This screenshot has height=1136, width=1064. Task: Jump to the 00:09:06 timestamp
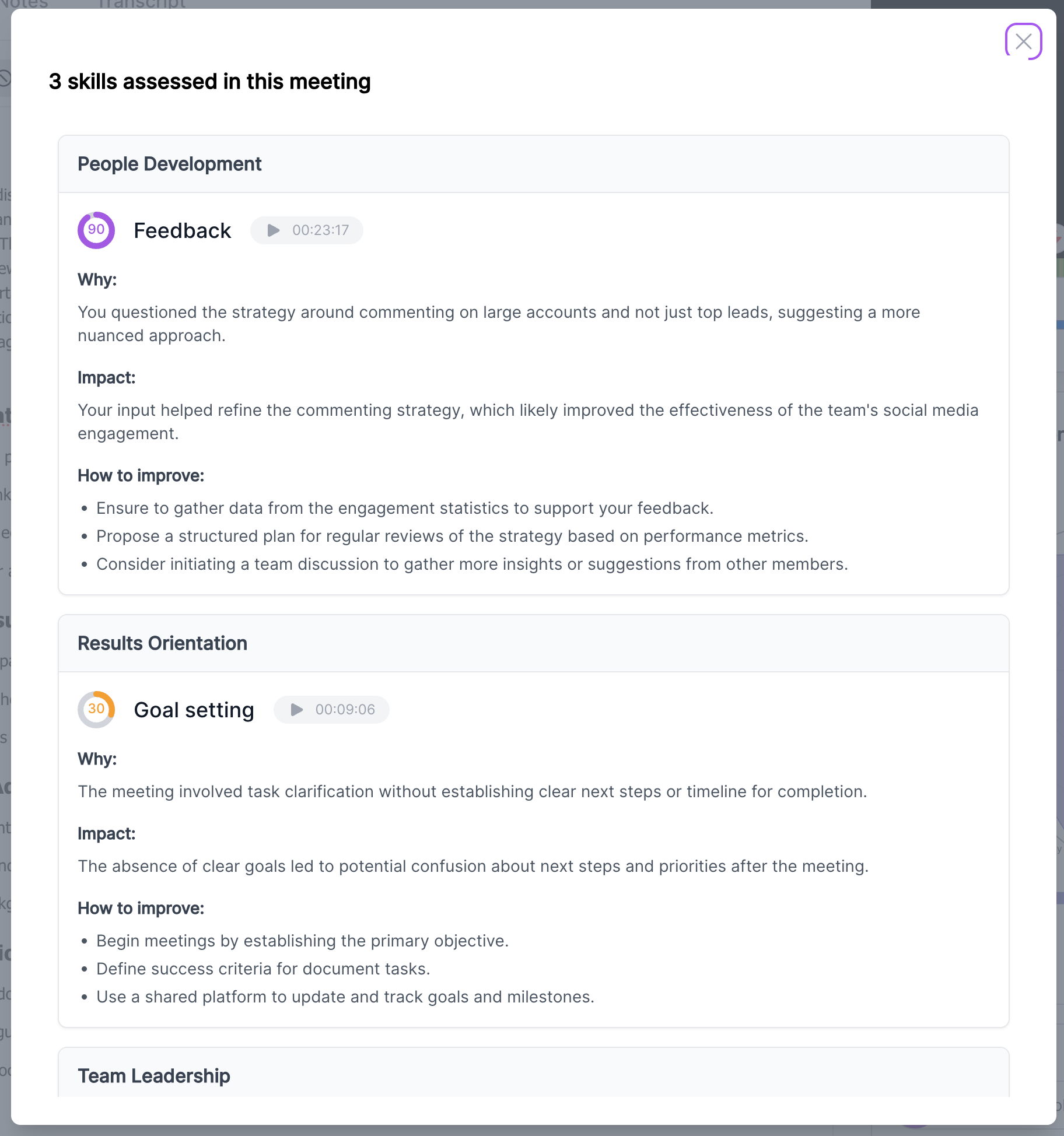[331, 710]
